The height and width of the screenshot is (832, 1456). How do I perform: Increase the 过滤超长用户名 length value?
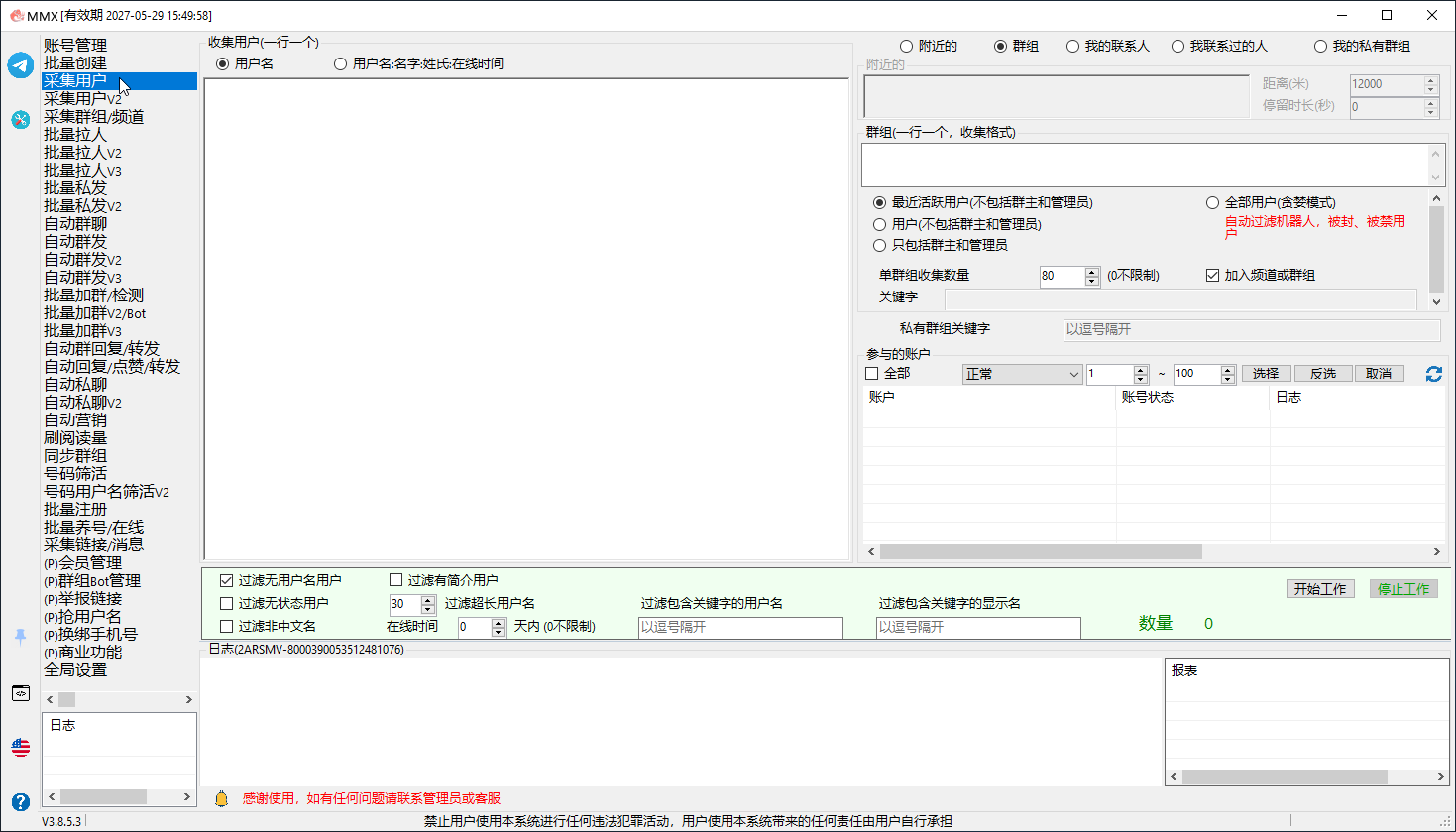[x=428, y=599]
